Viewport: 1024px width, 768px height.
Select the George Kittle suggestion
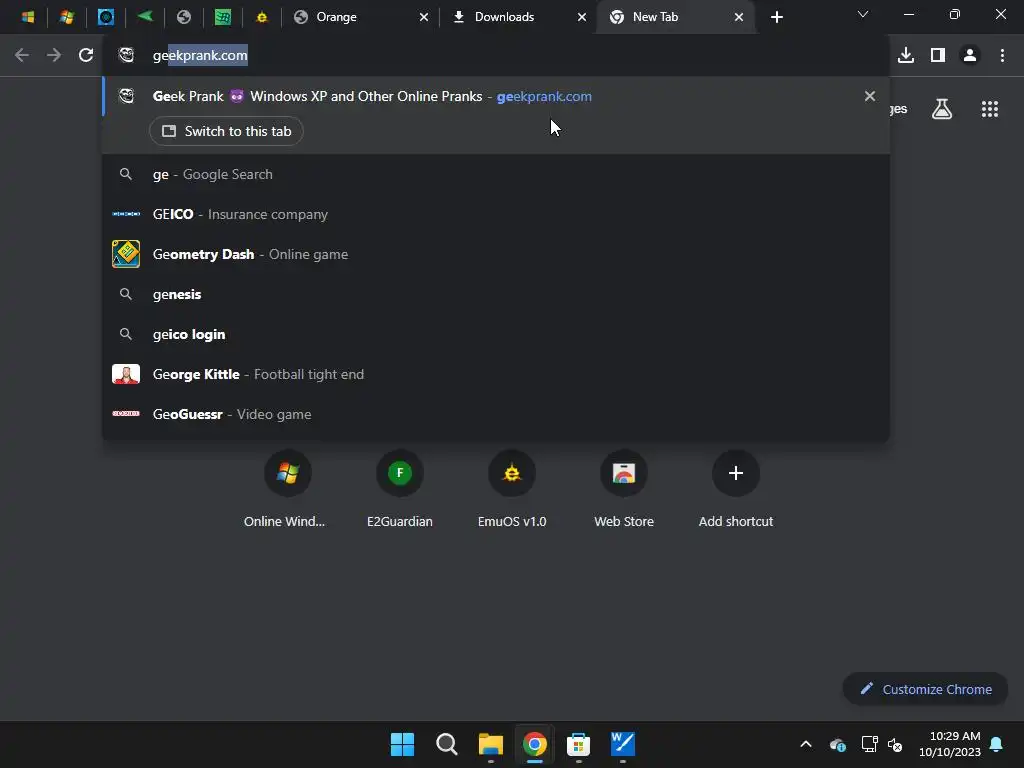click(x=496, y=374)
